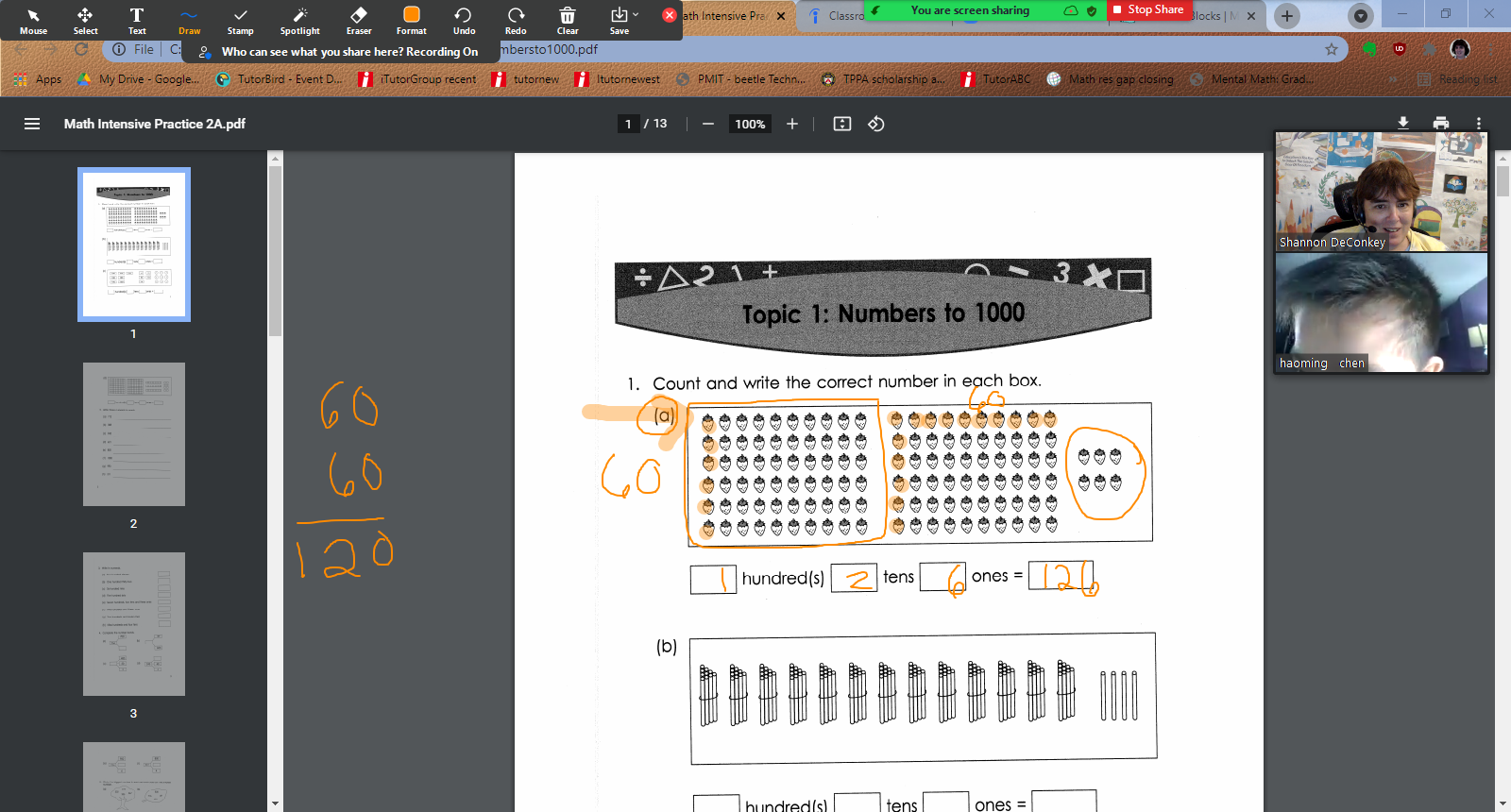
Task: Pick the Draw annotation tool
Action: point(189,20)
